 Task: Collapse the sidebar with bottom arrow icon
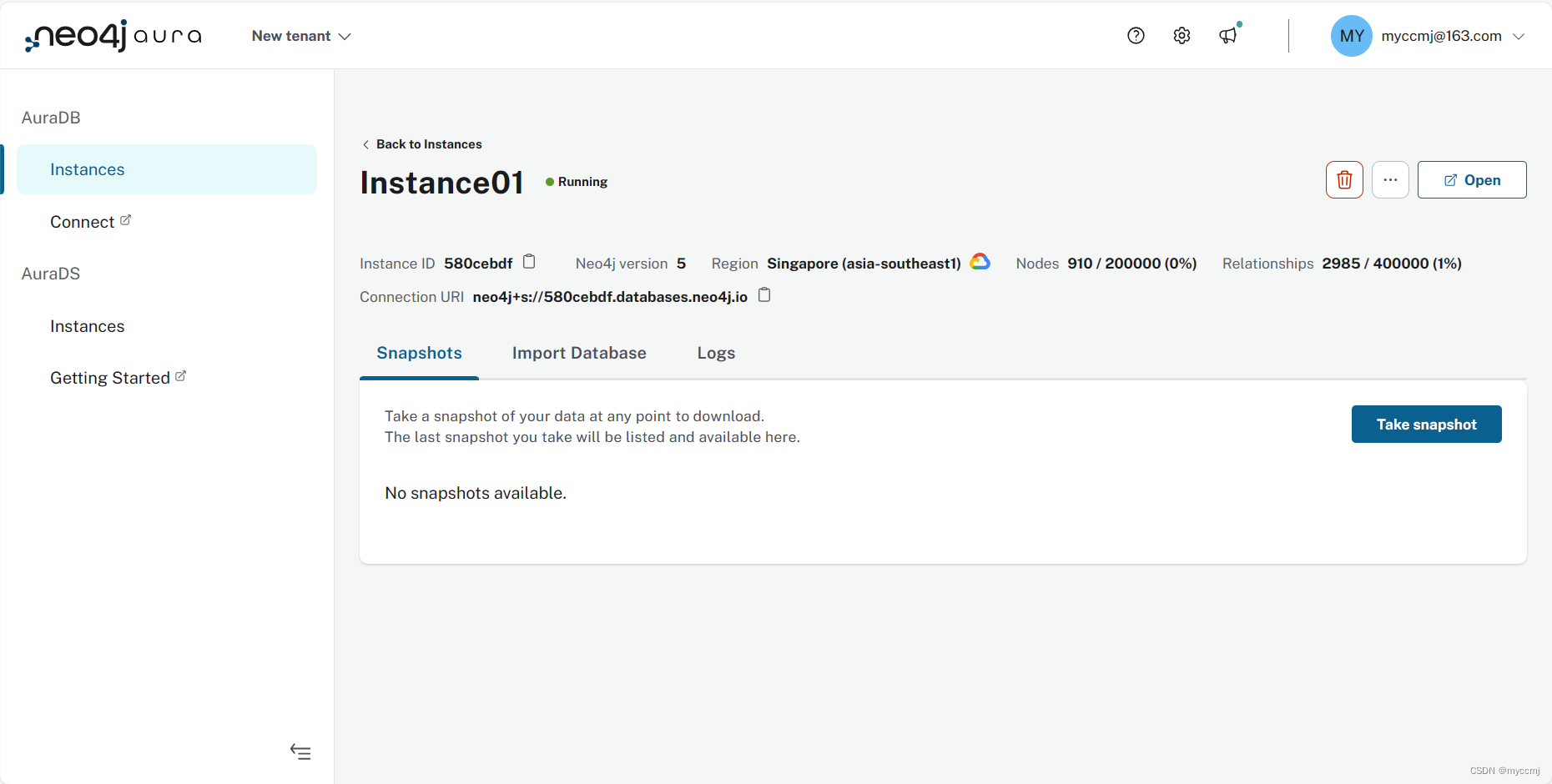pyautogui.click(x=300, y=751)
